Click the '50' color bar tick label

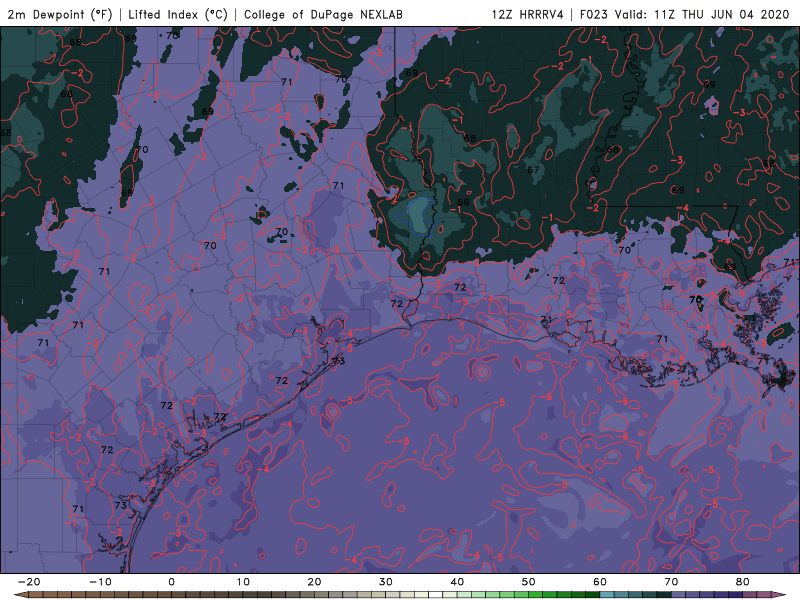tap(529, 582)
